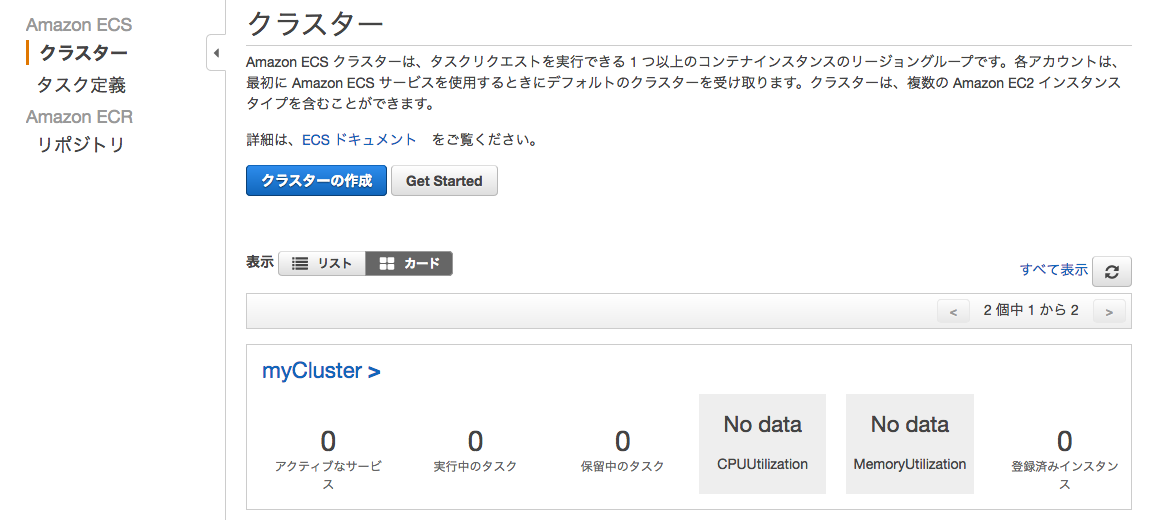Click the MemoryUtilization No data tile
This screenshot has width=1151, height=520.
(x=909, y=444)
